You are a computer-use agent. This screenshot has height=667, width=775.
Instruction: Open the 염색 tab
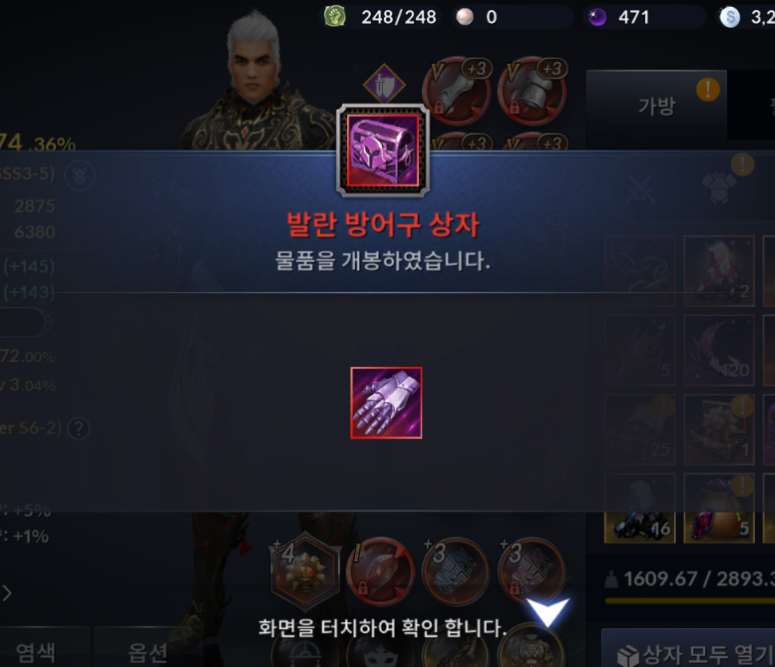click(x=36, y=652)
